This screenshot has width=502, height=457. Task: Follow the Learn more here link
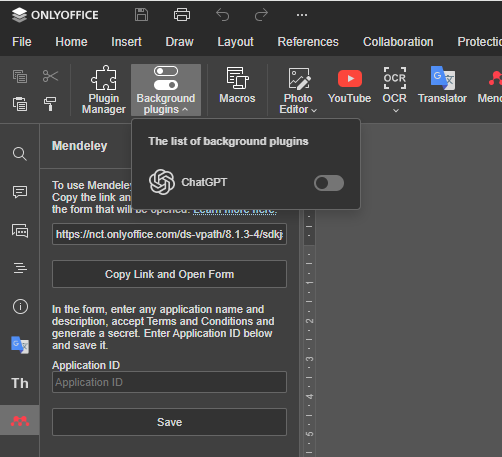click(x=235, y=211)
